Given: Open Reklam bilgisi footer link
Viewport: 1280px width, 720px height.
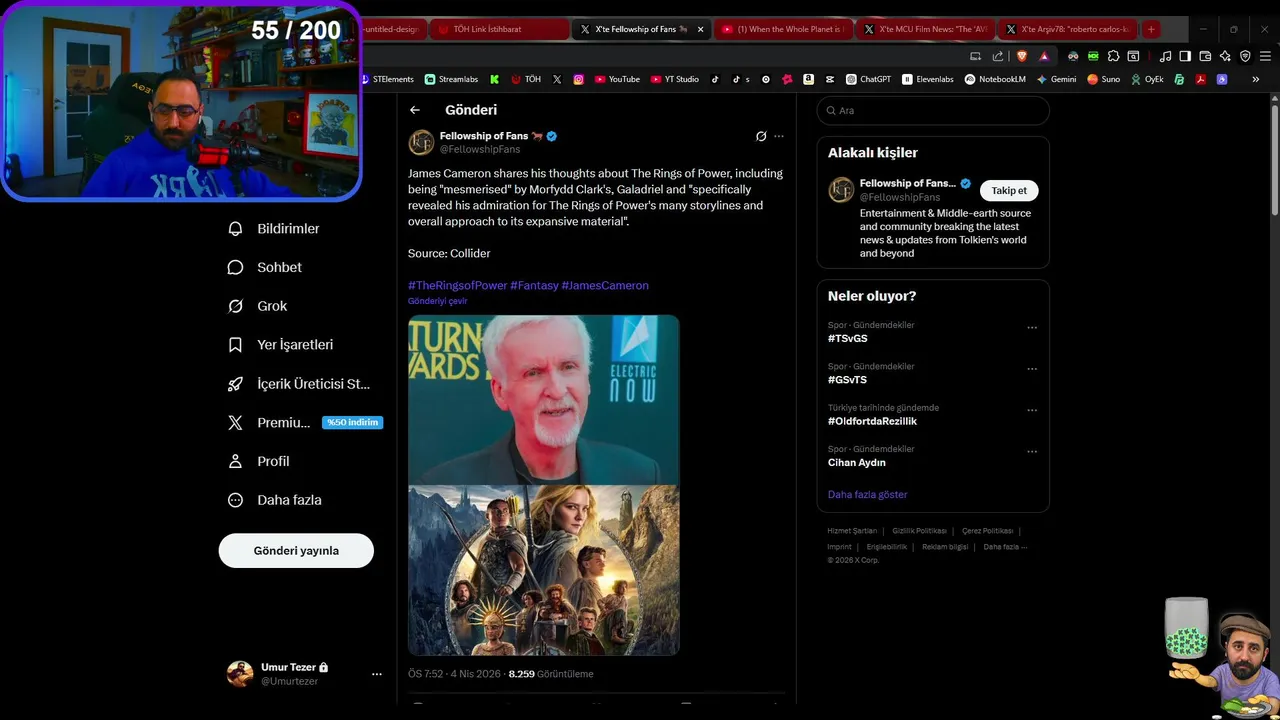Looking at the screenshot, I should coord(945,547).
